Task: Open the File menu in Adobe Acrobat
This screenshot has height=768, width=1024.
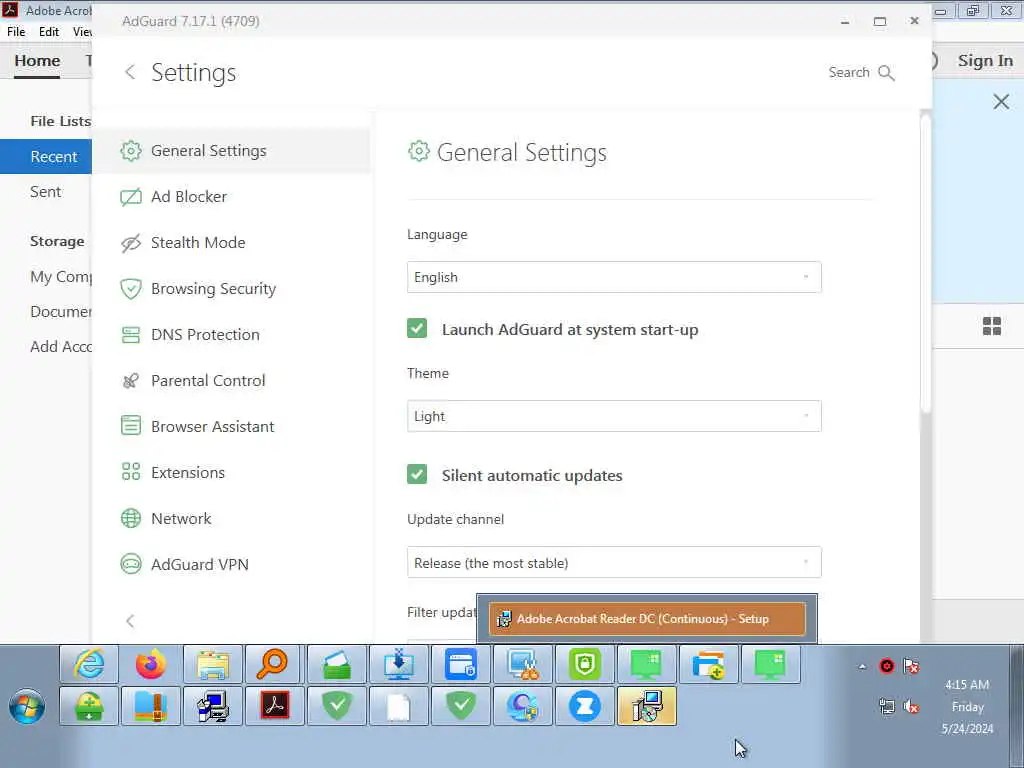Action: [x=16, y=31]
